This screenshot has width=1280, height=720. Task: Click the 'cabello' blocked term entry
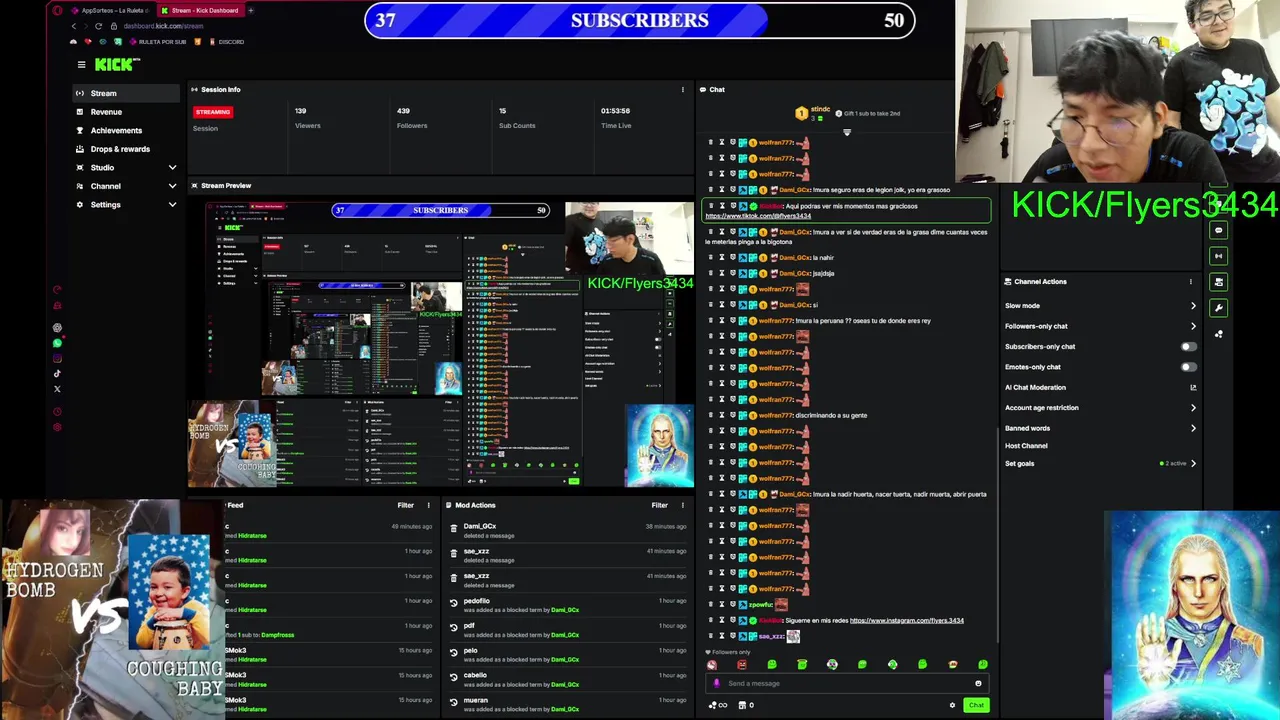tap(569, 680)
